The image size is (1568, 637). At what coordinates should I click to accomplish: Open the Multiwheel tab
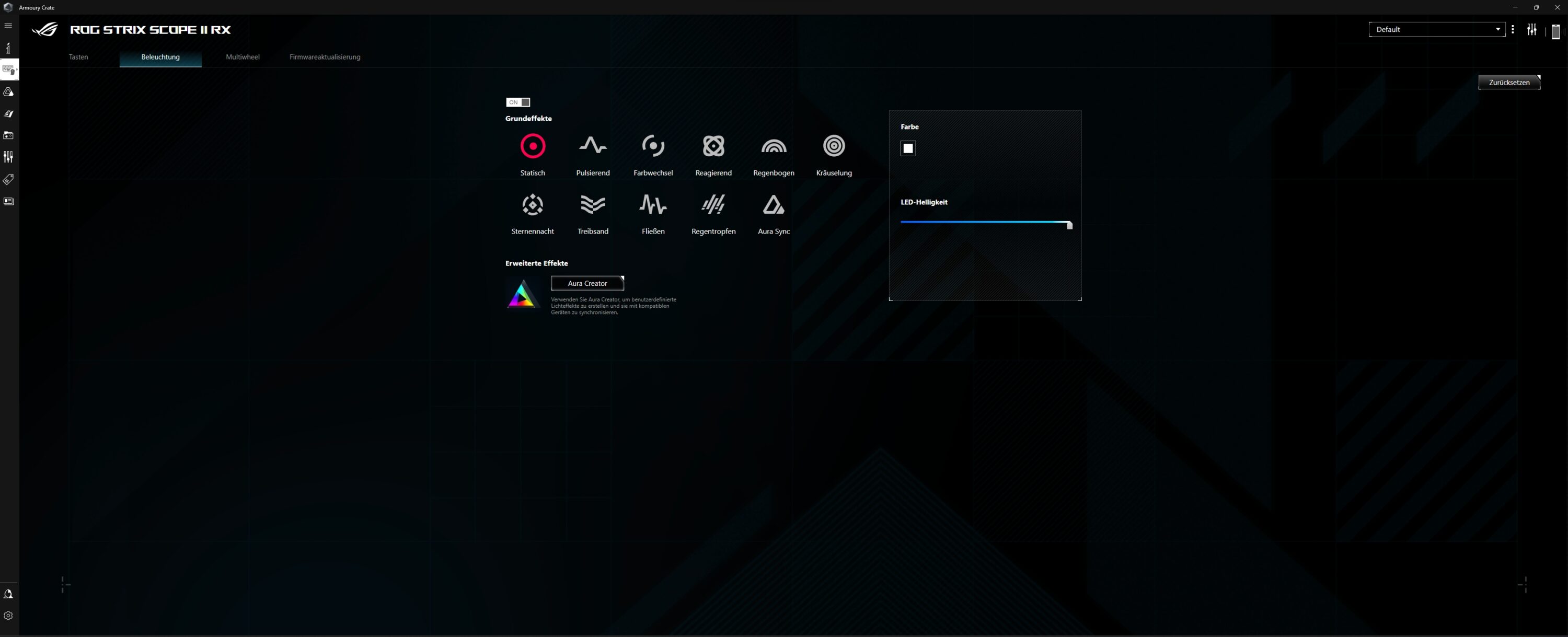tap(243, 57)
